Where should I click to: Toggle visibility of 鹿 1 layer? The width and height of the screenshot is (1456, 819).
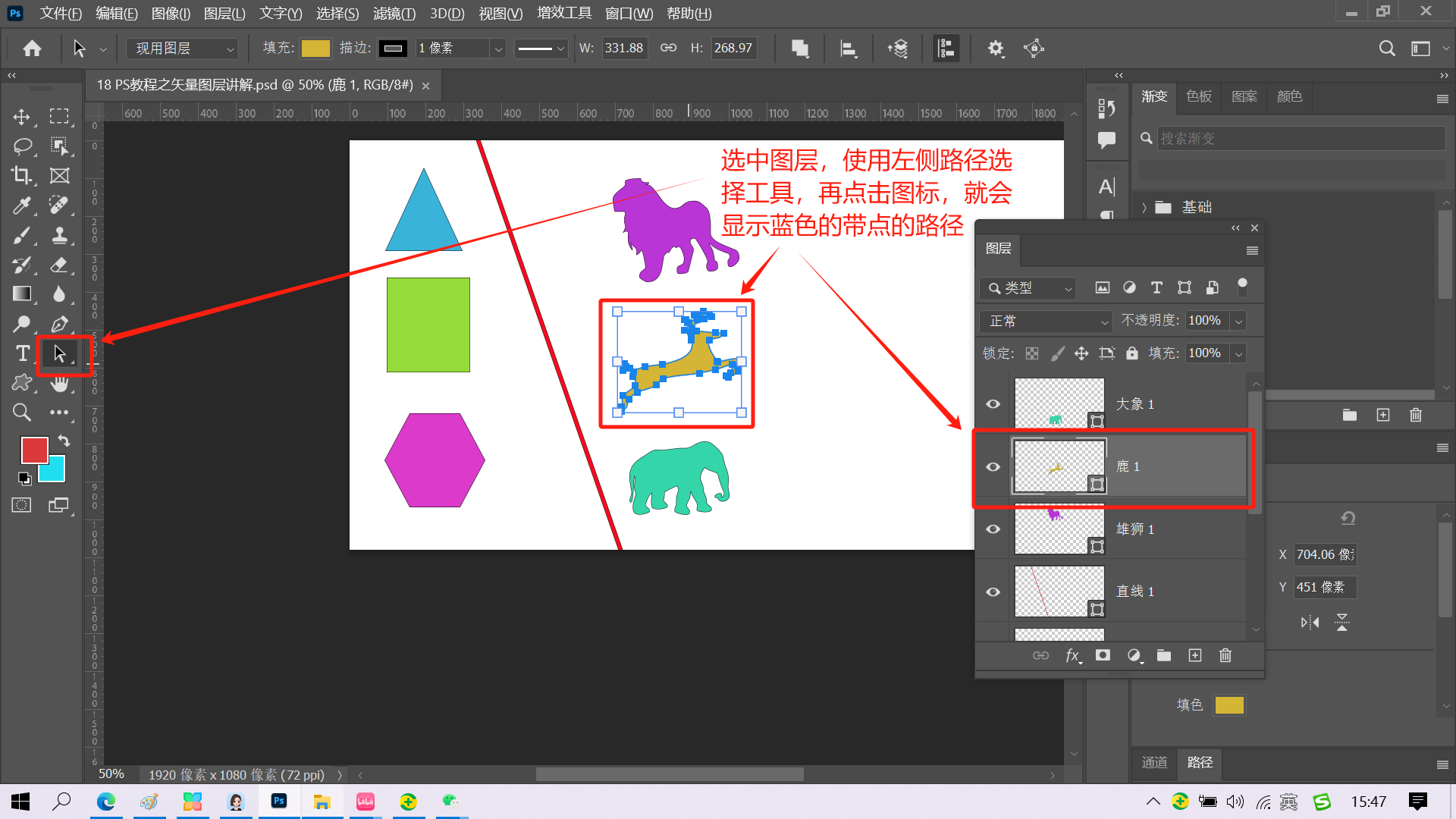993,466
